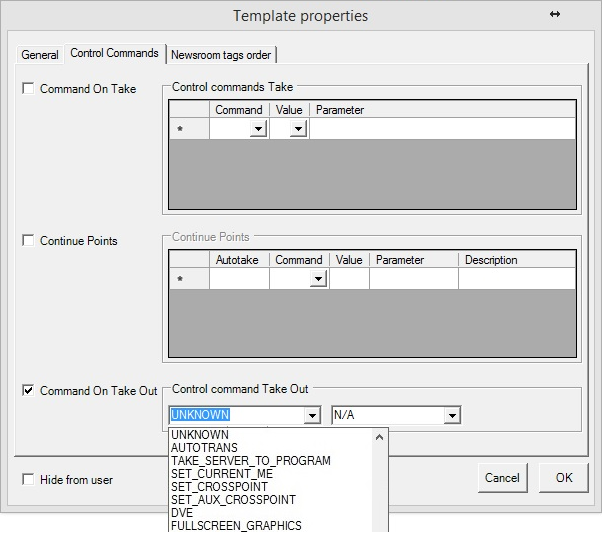Viewport: 602px width, 533px height.
Task: Open Value dropdown in Control commands Take row
Action: click(298, 129)
